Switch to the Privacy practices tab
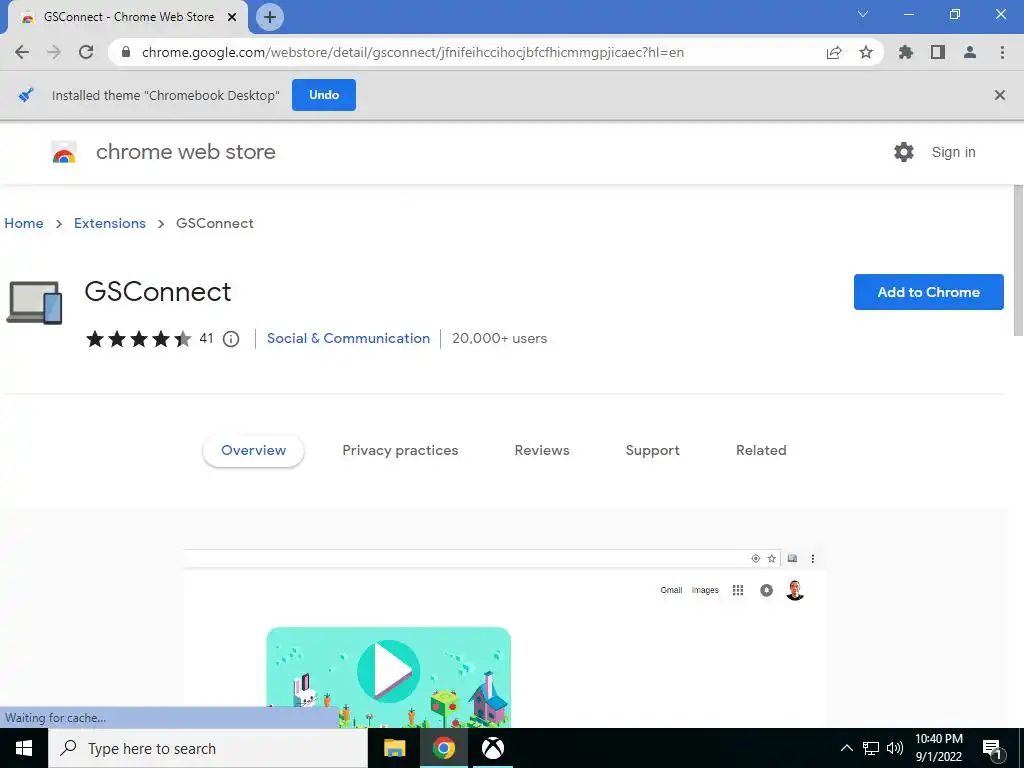 point(400,450)
